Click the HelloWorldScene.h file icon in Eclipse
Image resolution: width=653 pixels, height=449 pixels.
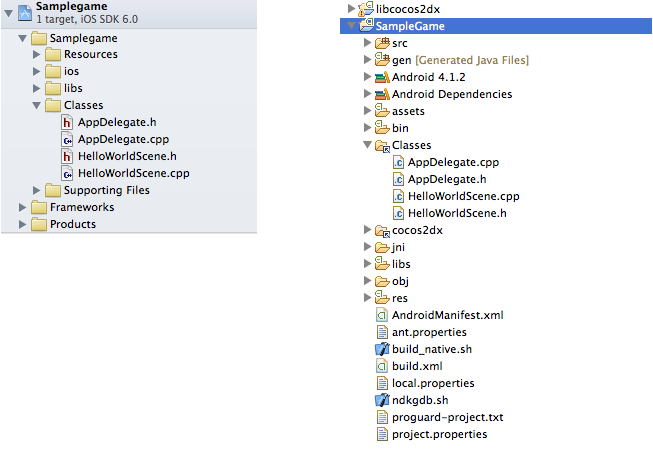(398, 213)
